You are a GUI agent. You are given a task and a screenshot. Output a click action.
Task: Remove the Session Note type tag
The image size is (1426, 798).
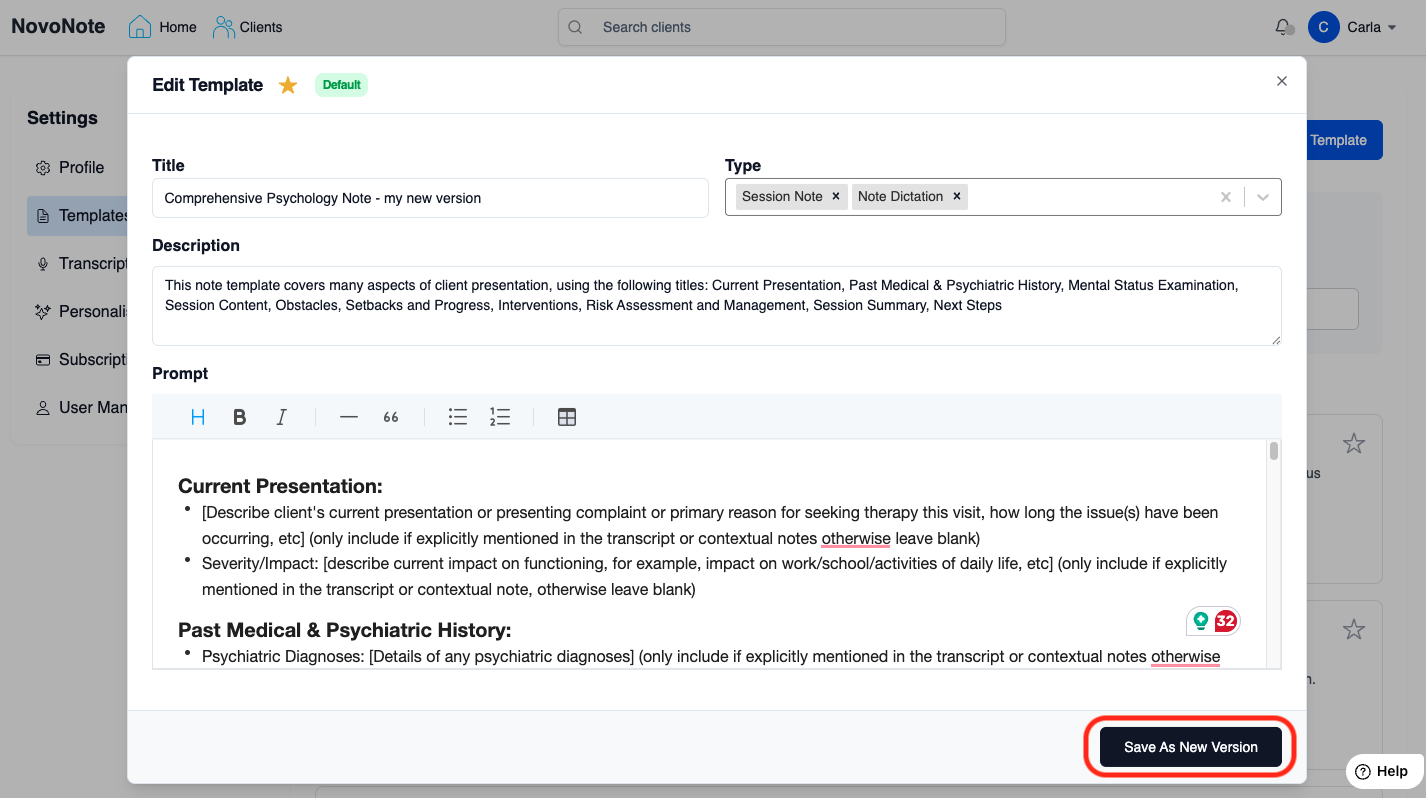pos(836,197)
